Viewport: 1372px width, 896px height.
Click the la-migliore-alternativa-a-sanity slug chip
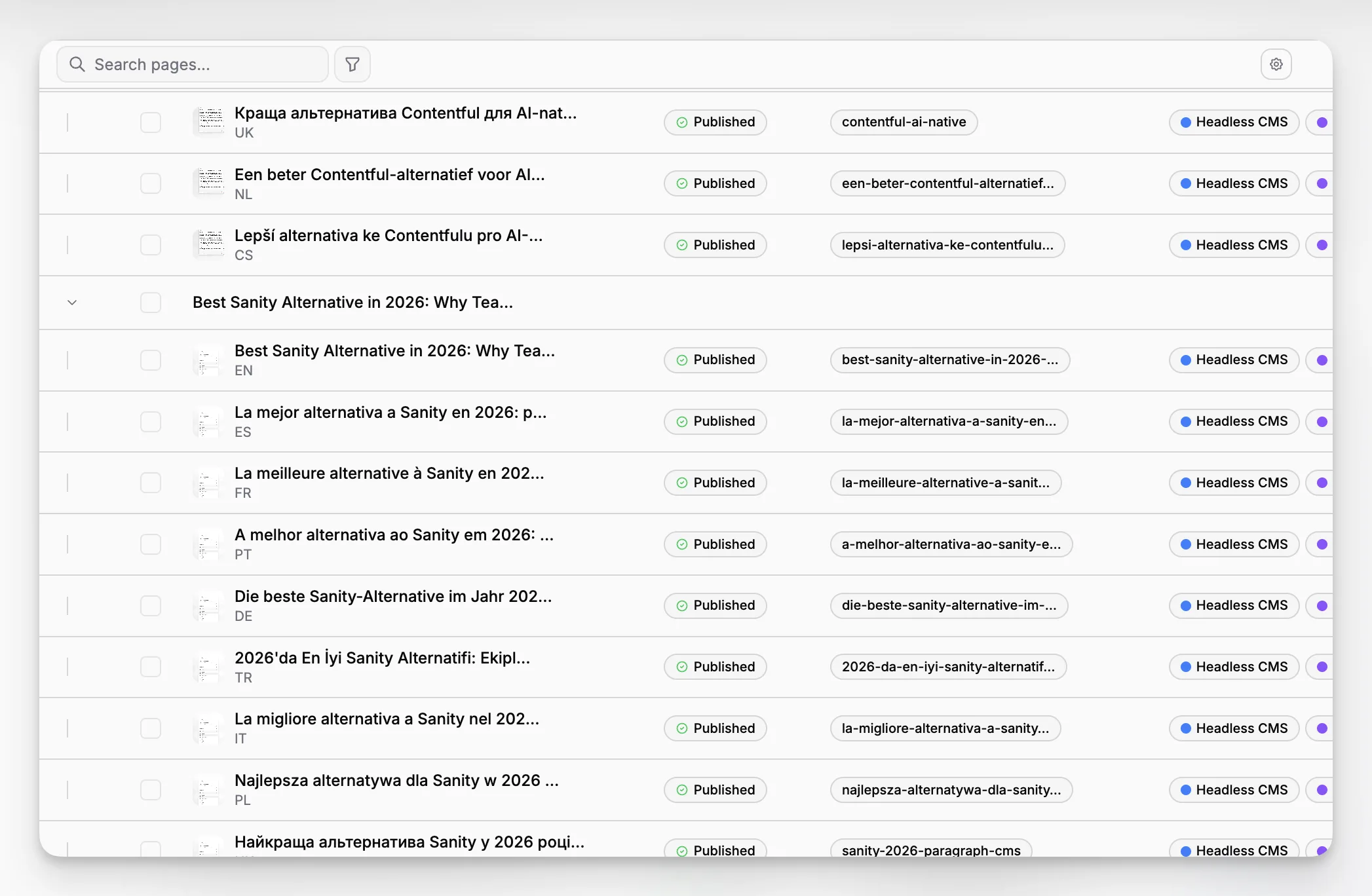click(x=945, y=728)
